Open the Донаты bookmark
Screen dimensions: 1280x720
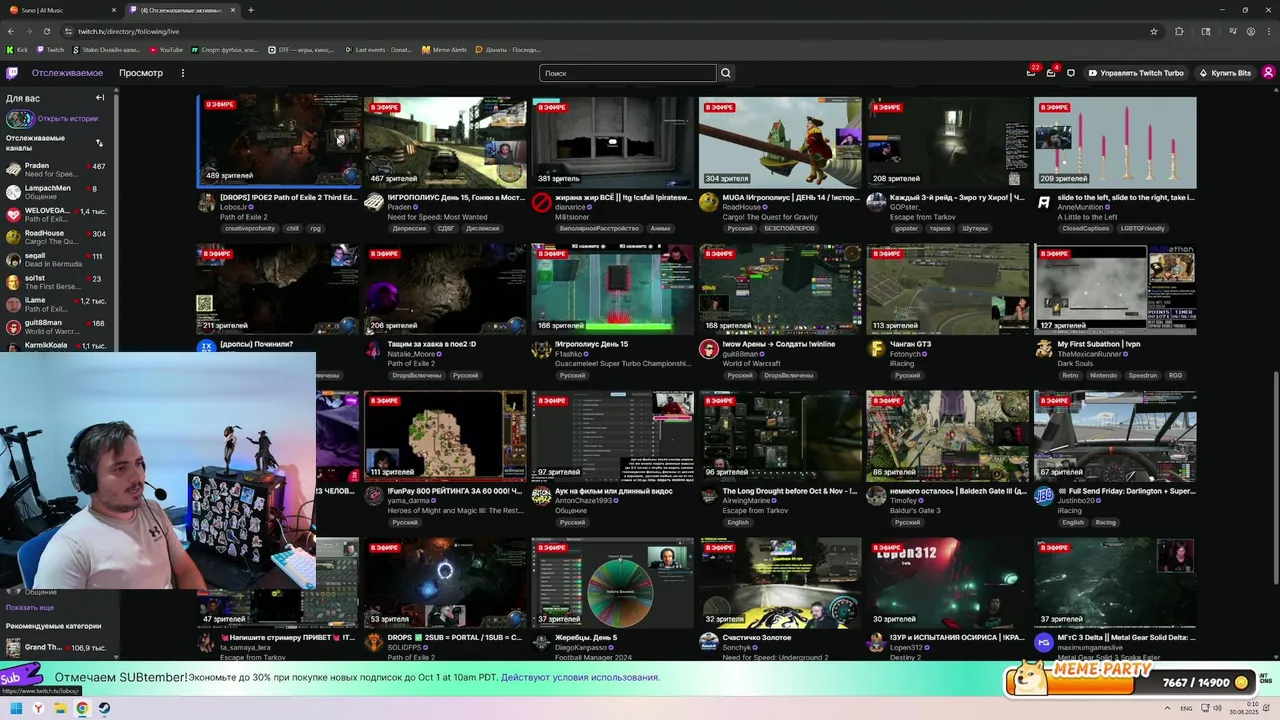(508, 50)
